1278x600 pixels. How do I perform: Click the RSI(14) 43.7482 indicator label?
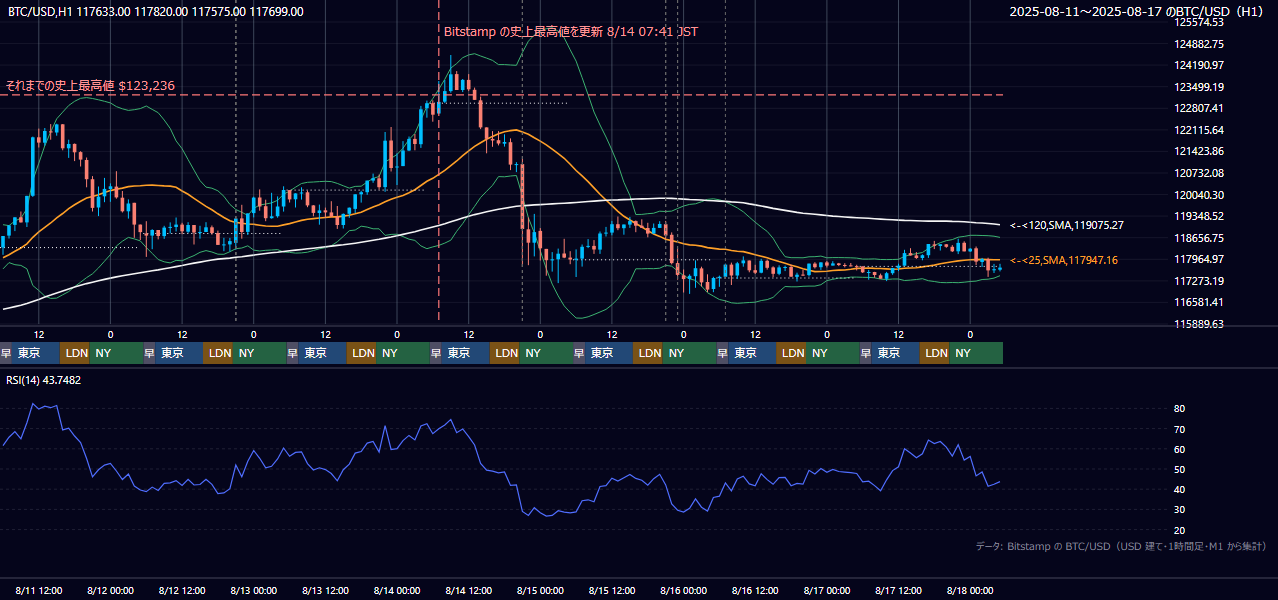point(44,380)
